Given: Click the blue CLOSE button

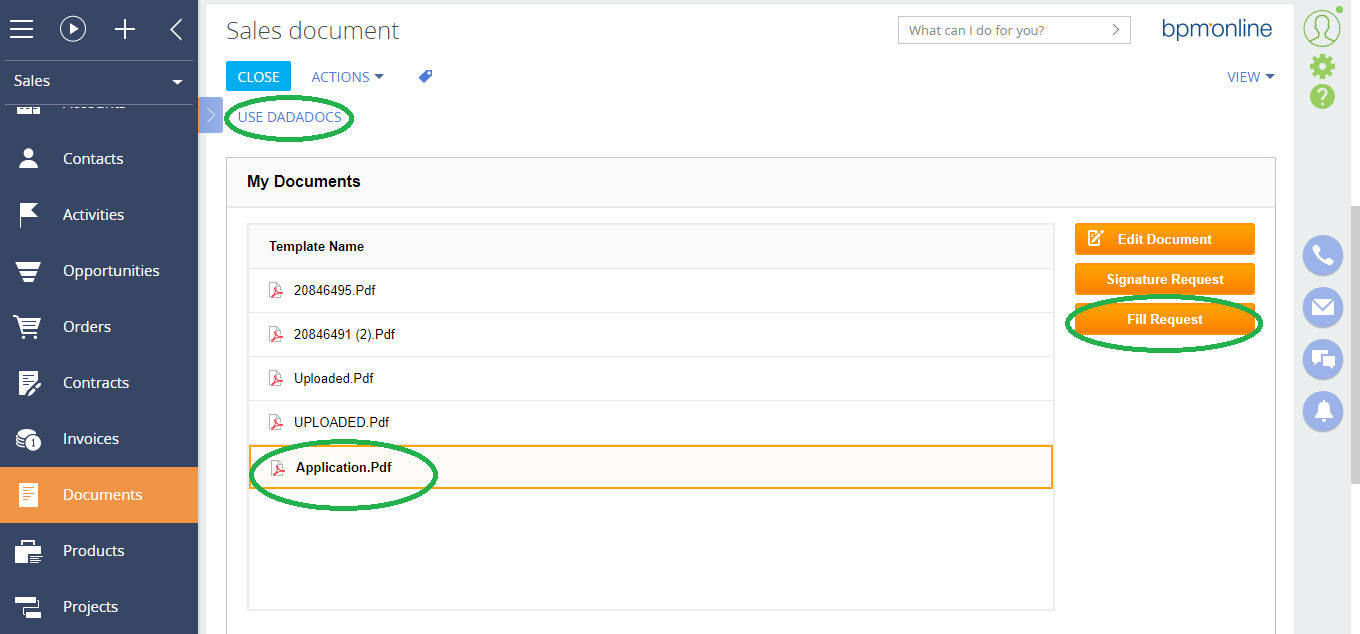Looking at the screenshot, I should click(x=258, y=77).
